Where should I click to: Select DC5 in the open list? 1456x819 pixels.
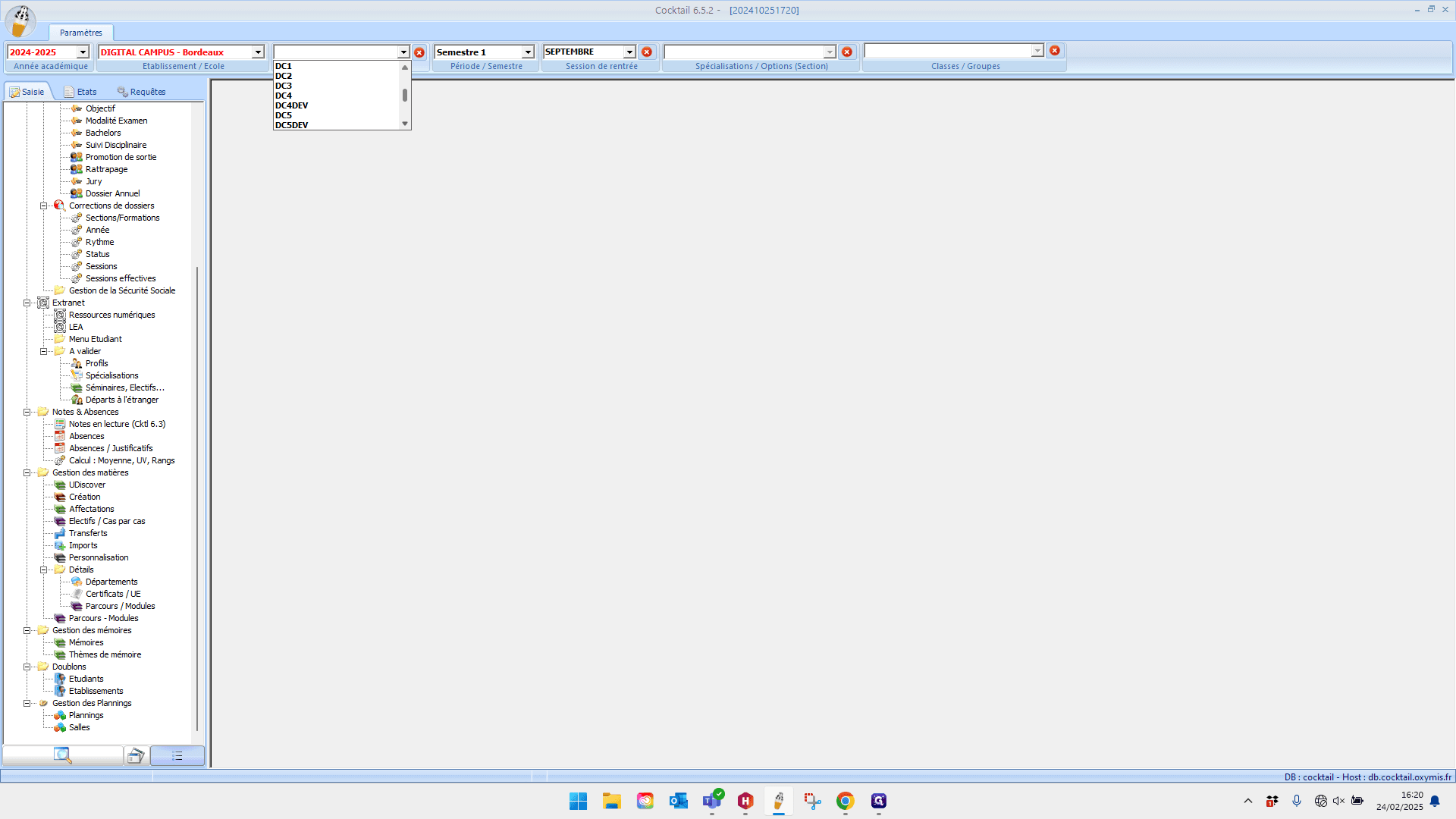click(336, 115)
